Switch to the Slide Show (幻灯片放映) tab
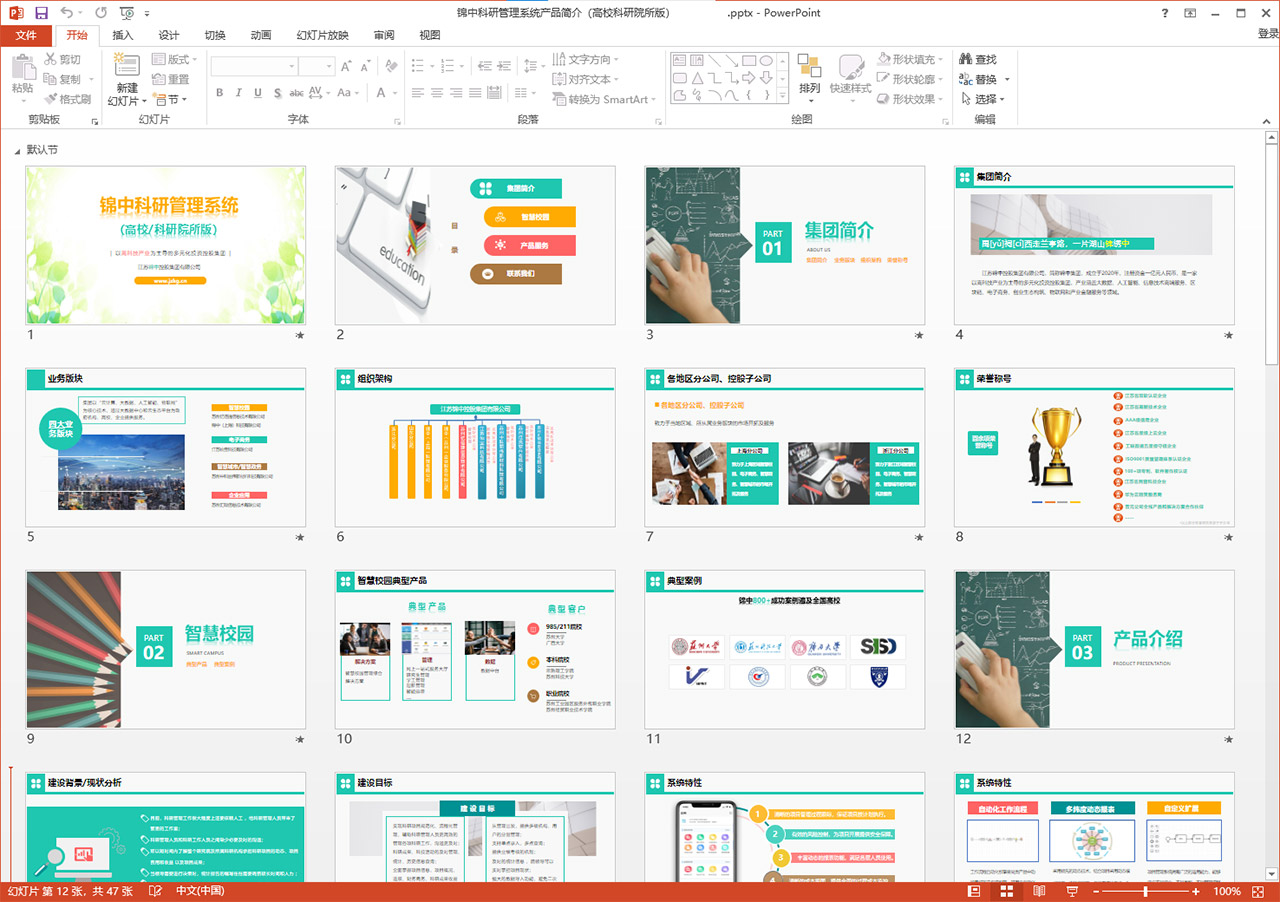 point(322,35)
